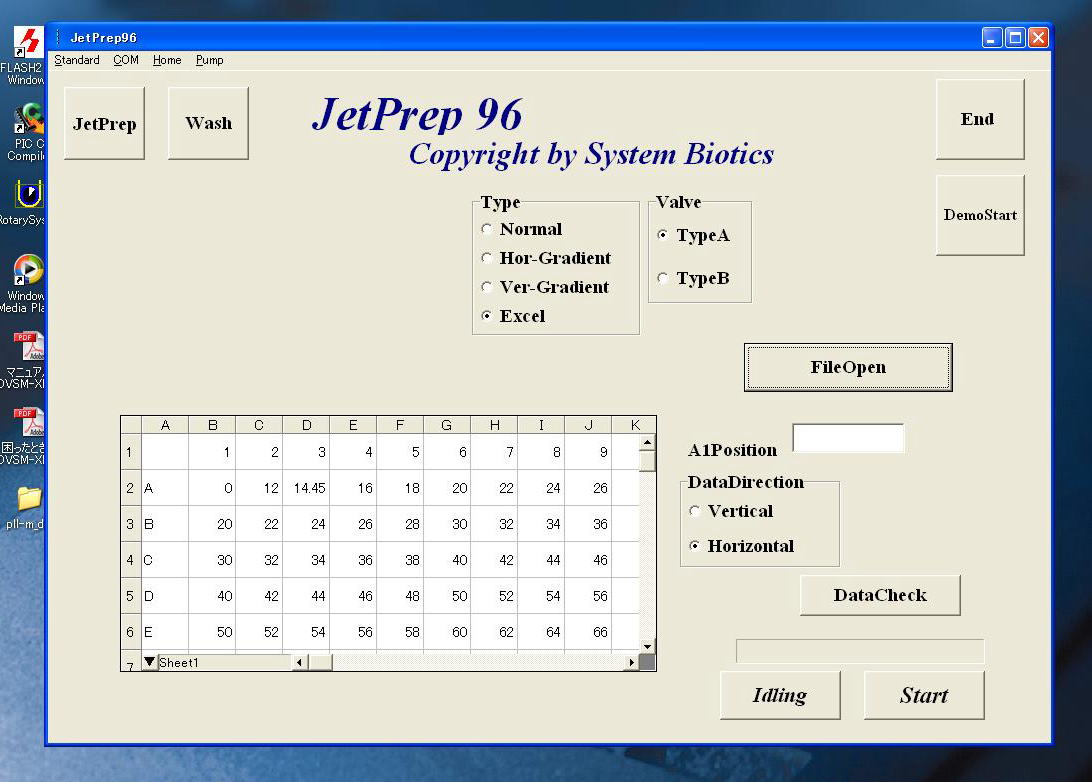
Task: Click the horizontal scroll-left arrow
Action: point(299,662)
